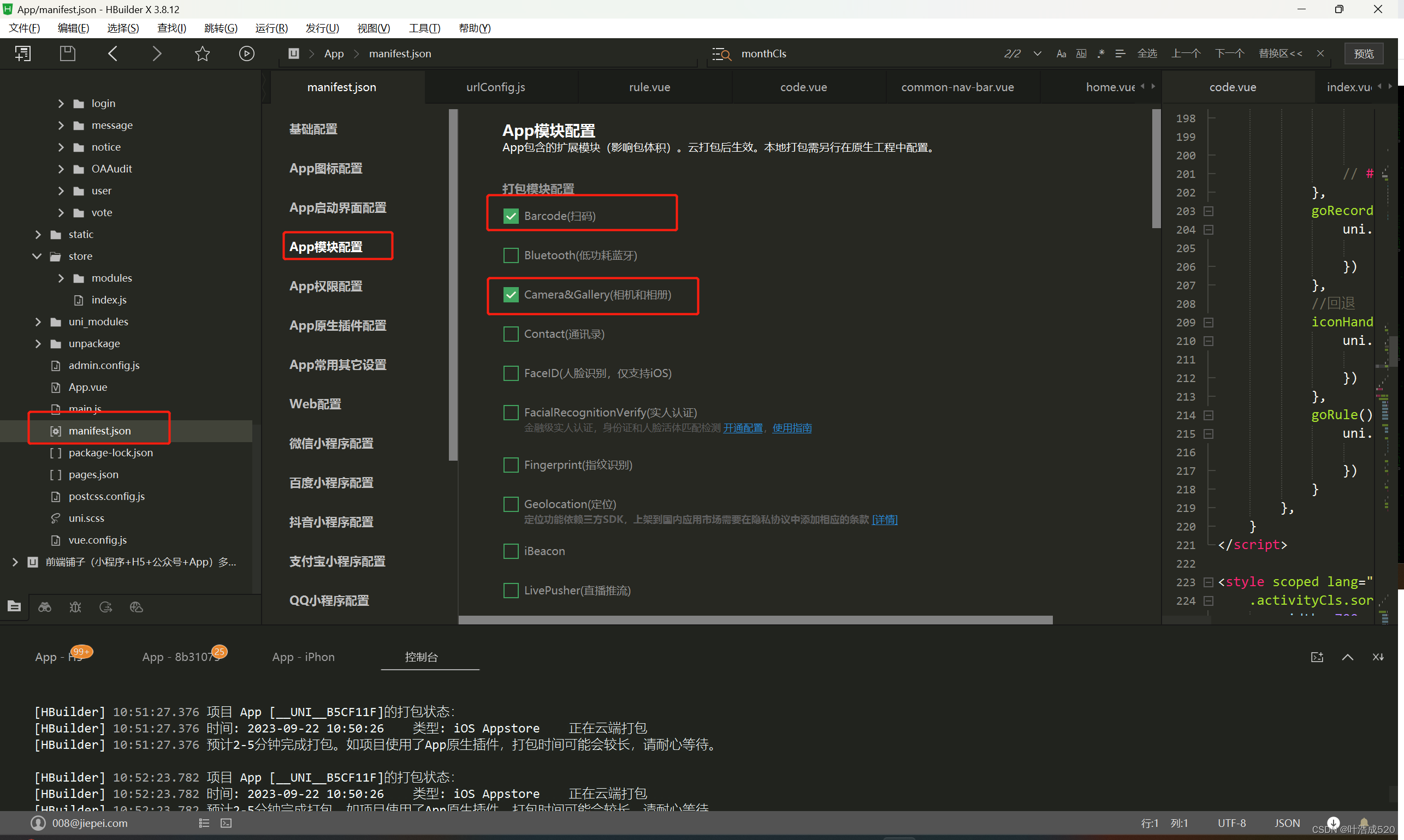Click the new file toolbar icon
This screenshot has width=1404, height=840.
point(23,54)
